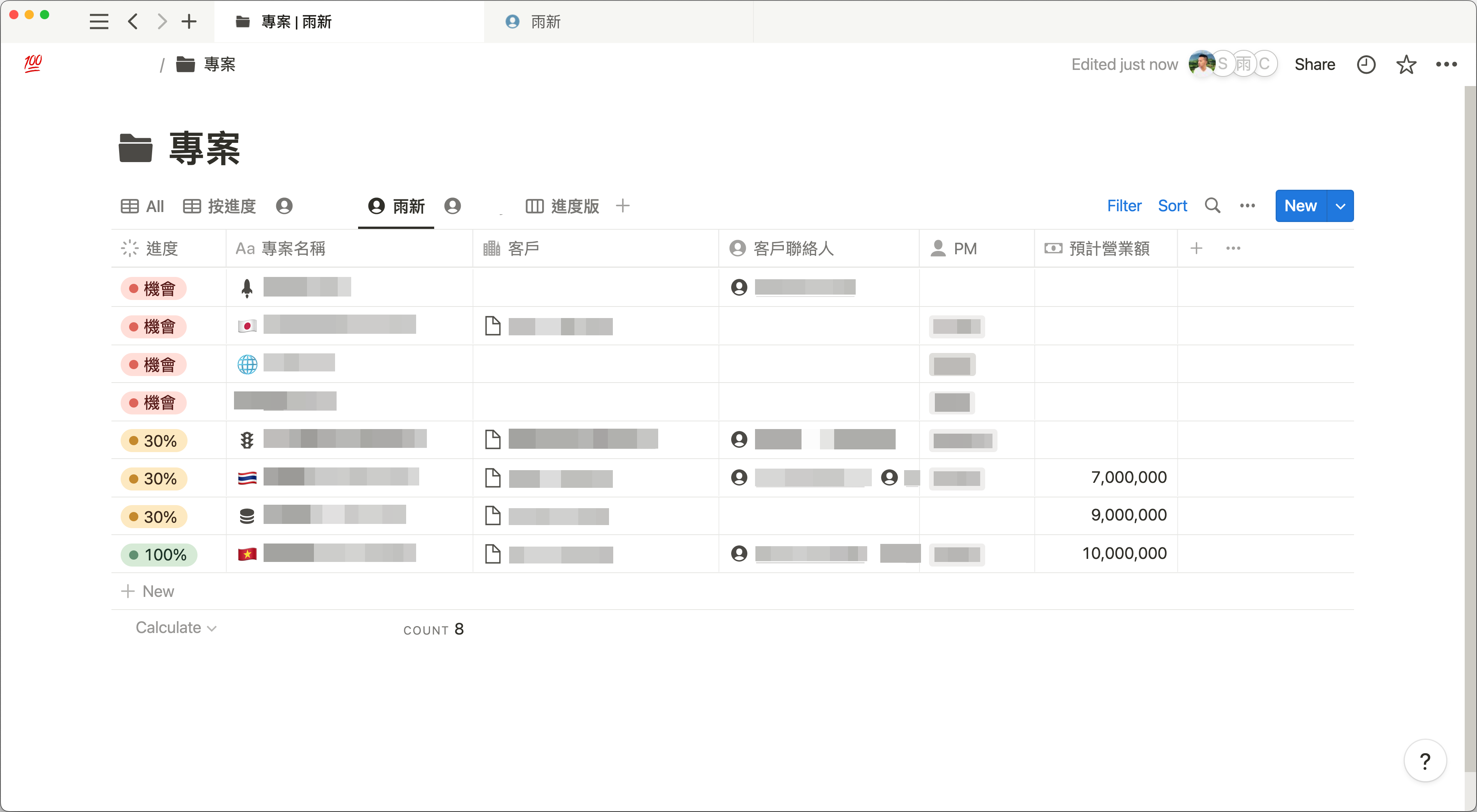Add a row with + New
1477x812 pixels.
[148, 591]
